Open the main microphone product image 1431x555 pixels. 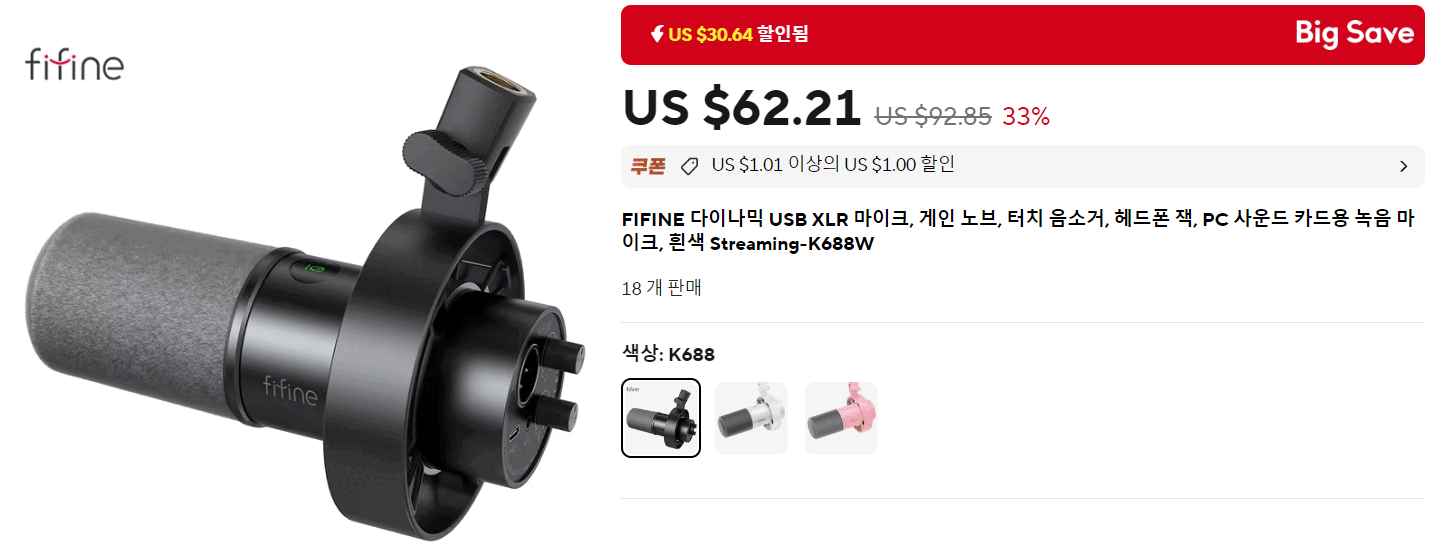304,300
